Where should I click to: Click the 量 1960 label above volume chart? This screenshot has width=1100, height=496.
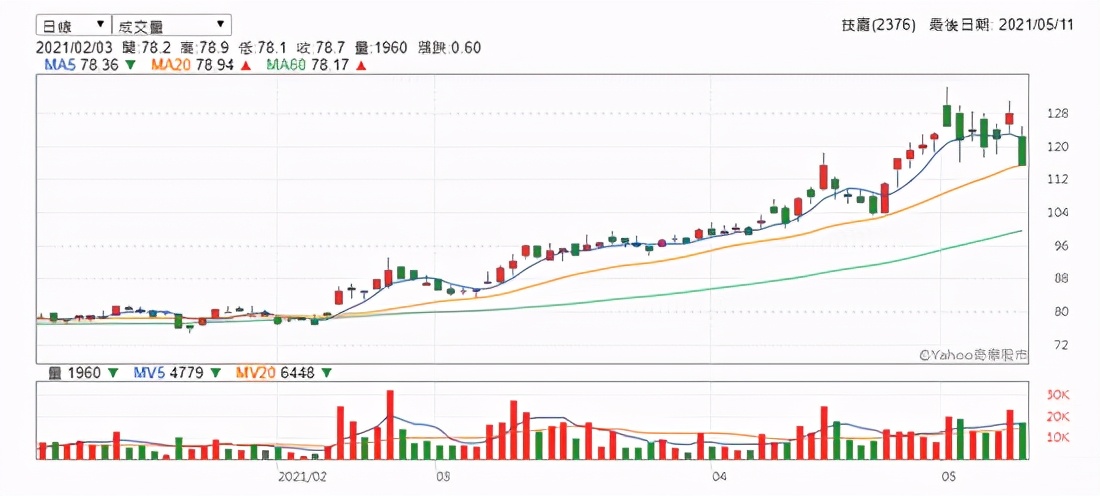[x=75, y=373]
